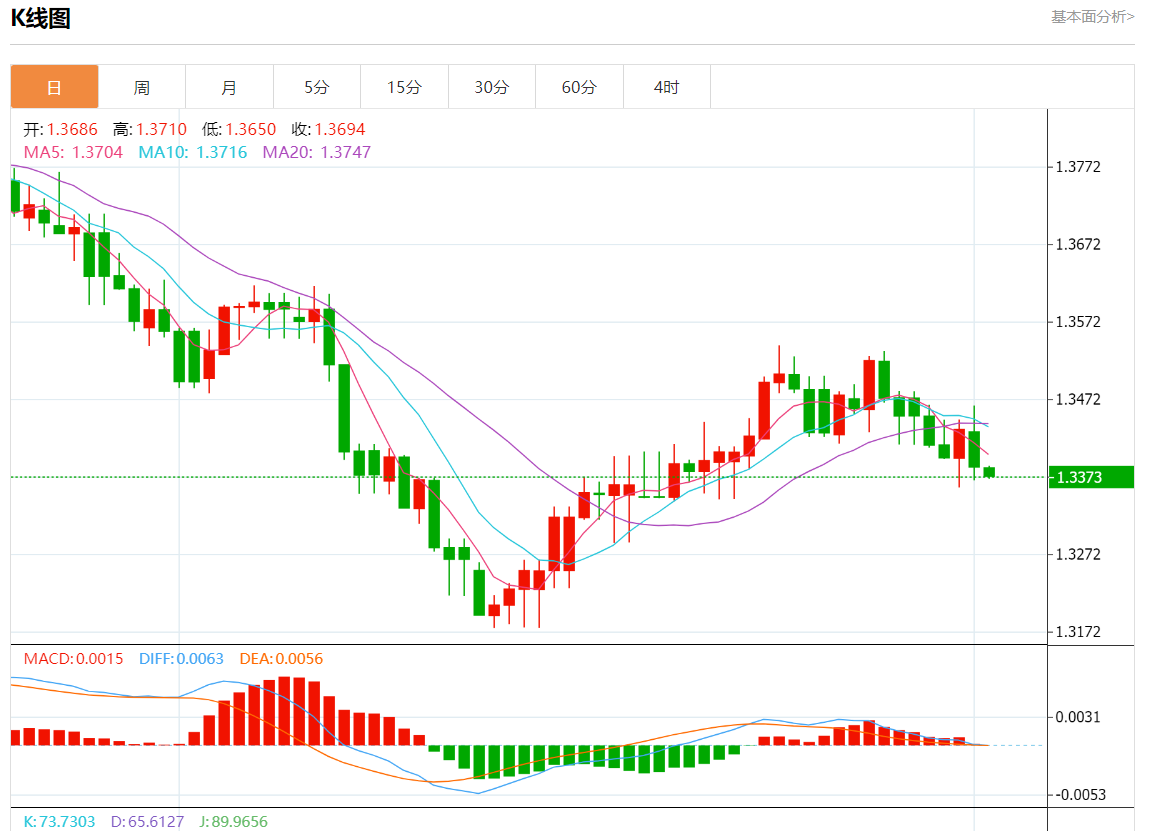Click the 1.3572 price axis label
Image resolution: width=1157 pixels, height=831 pixels.
click(x=1078, y=322)
